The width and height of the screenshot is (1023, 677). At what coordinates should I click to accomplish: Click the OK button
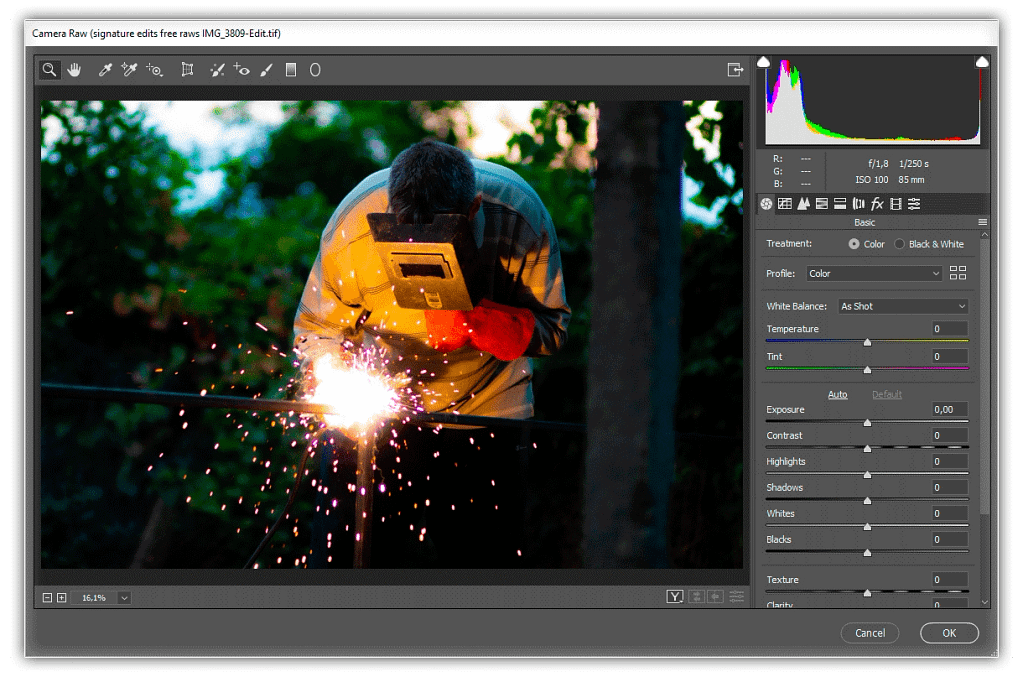[949, 633]
